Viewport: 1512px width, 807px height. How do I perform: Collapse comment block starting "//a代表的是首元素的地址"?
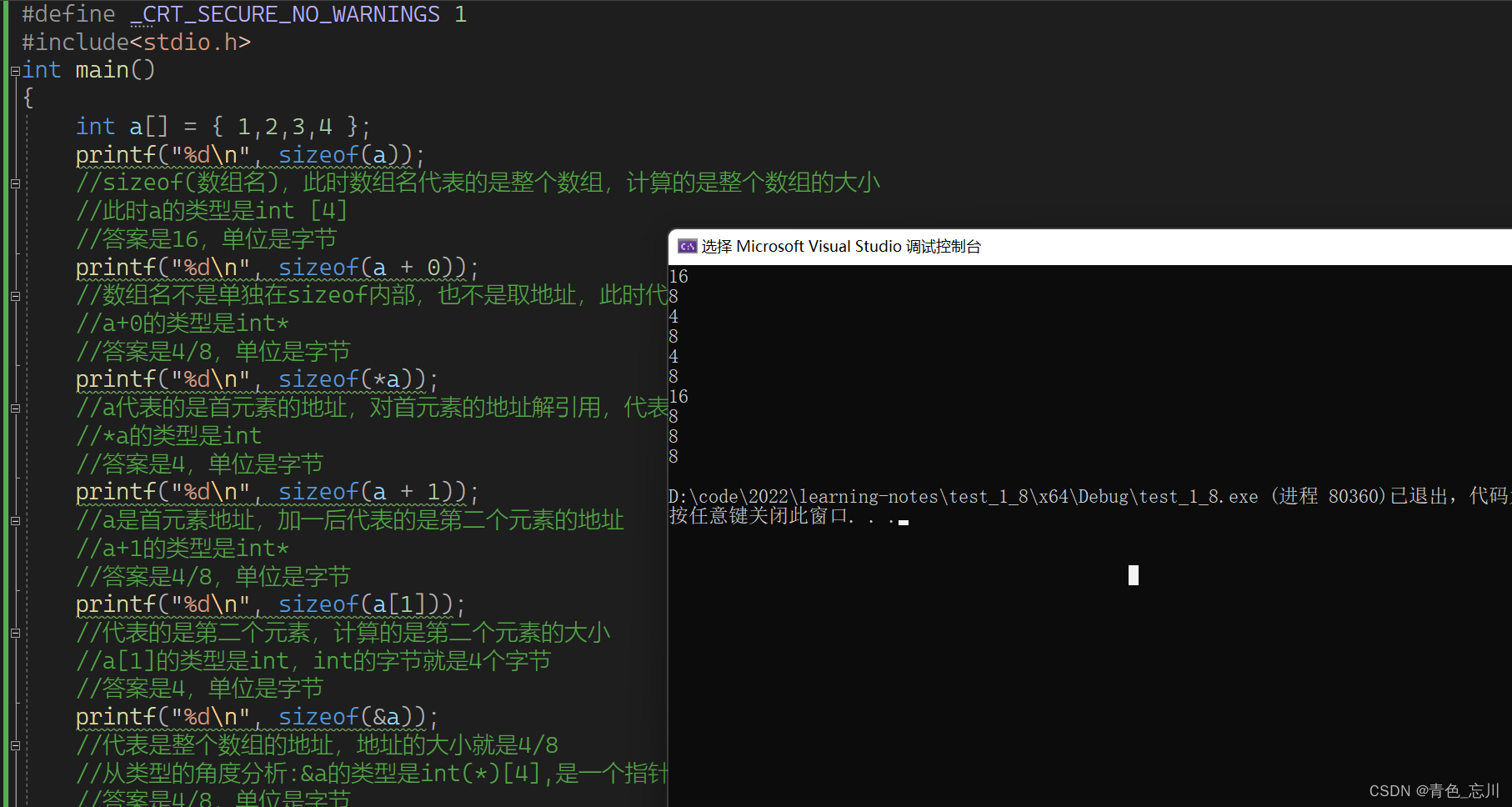point(15,409)
